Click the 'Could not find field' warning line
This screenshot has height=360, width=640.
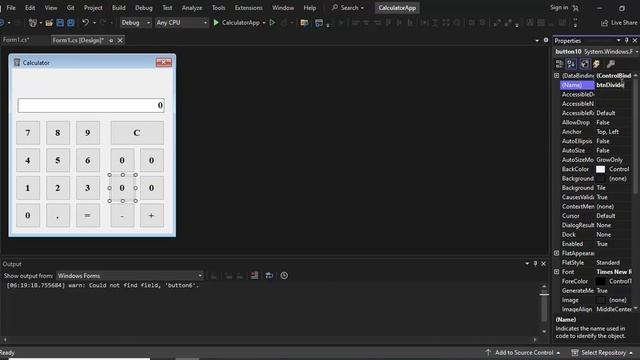[103, 285]
